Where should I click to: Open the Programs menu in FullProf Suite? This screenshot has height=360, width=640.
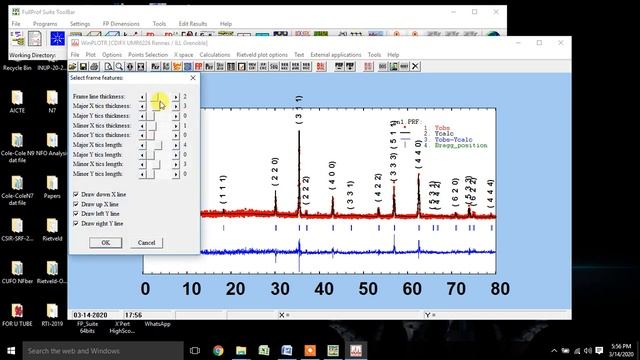pos(45,24)
